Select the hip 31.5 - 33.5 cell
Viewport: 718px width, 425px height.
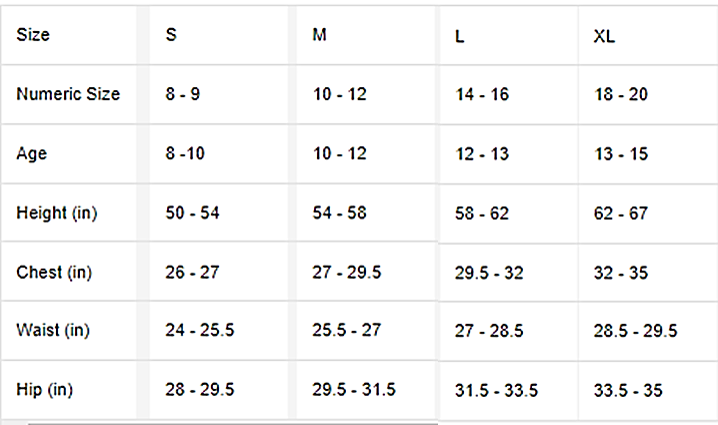pyautogui.click(x=497, y=390)
